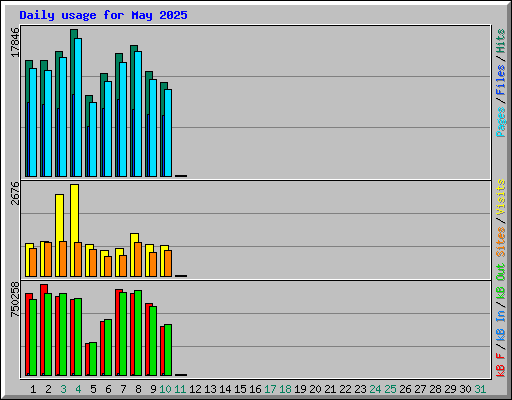Click the green kB Out bar for day 8
This screenshot has height=400, width=512.
click(138, 333)
